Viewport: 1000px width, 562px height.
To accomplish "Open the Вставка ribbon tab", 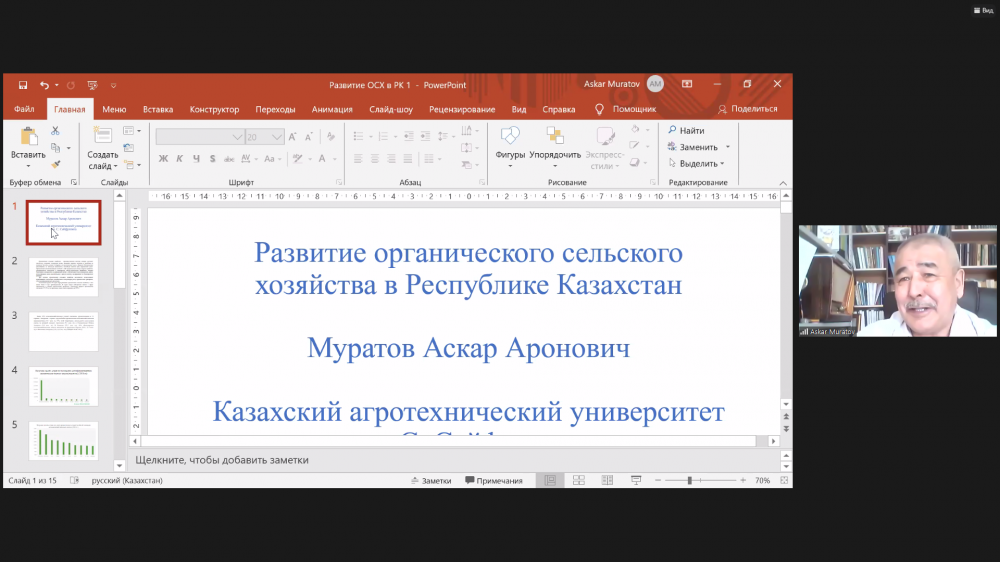I will click(158, 109).
